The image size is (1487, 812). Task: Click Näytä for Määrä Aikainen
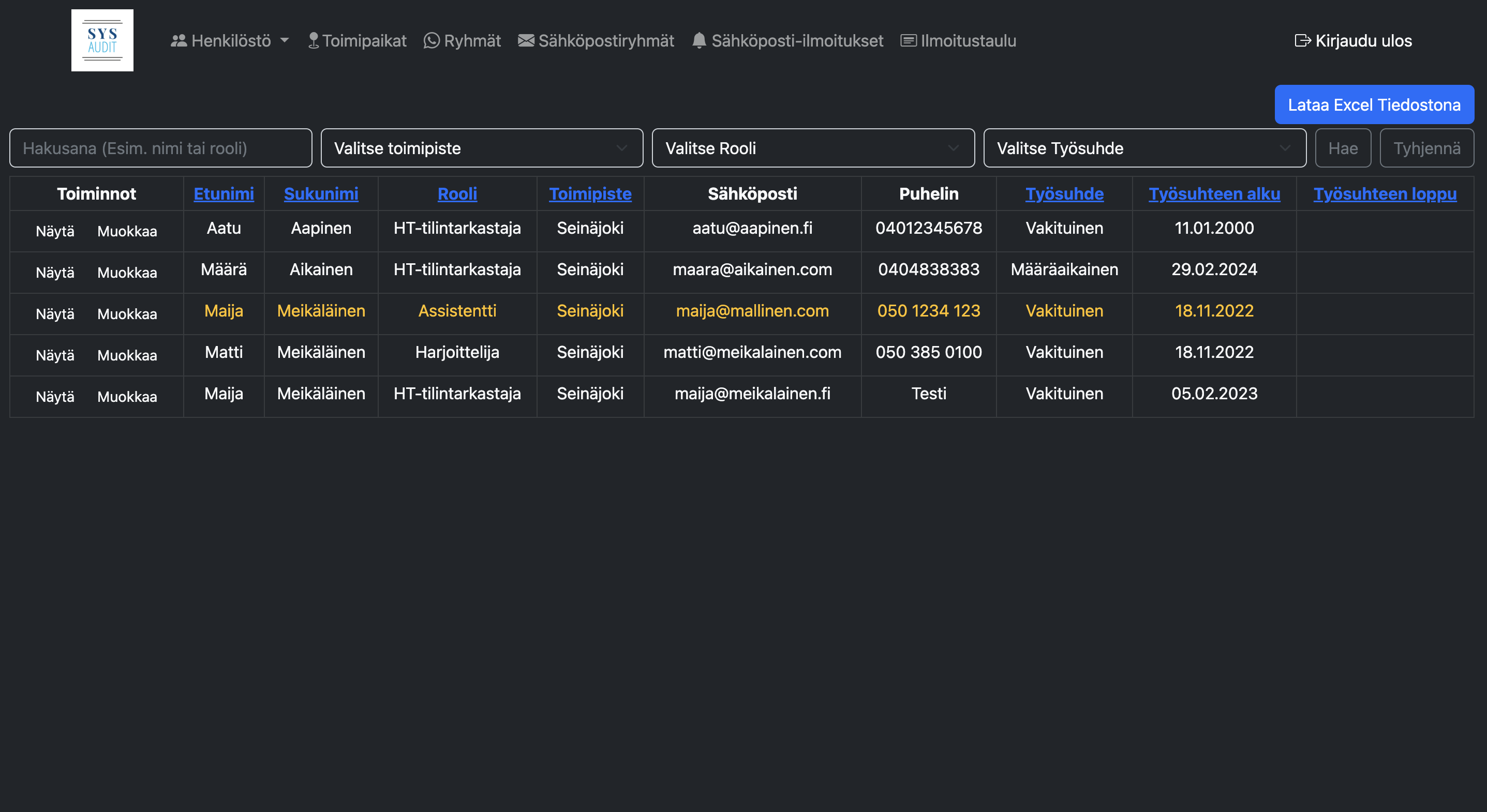pos(55,273)
